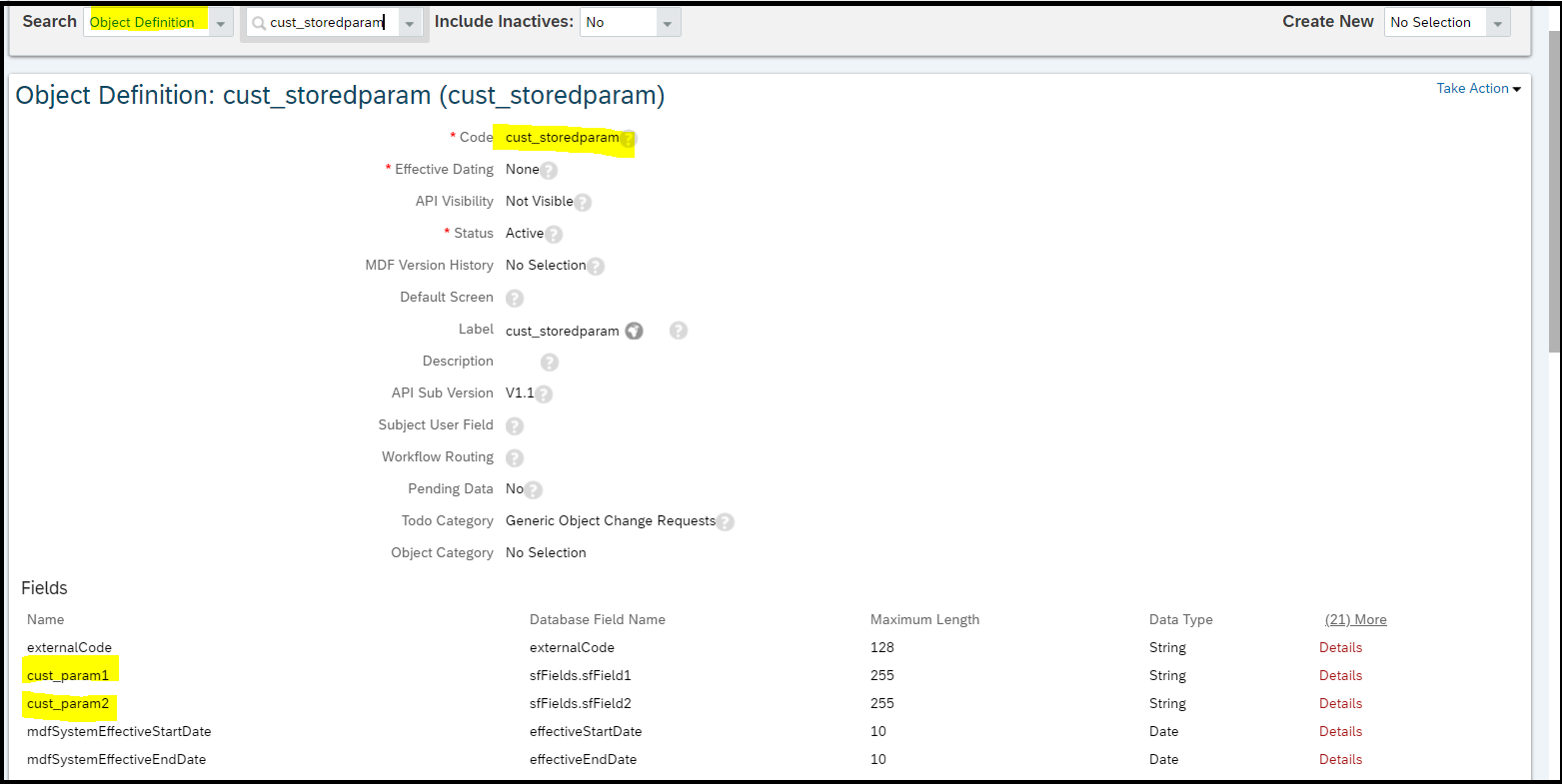
Task: Click the Data Type column header
Action: pos(1181,619)
